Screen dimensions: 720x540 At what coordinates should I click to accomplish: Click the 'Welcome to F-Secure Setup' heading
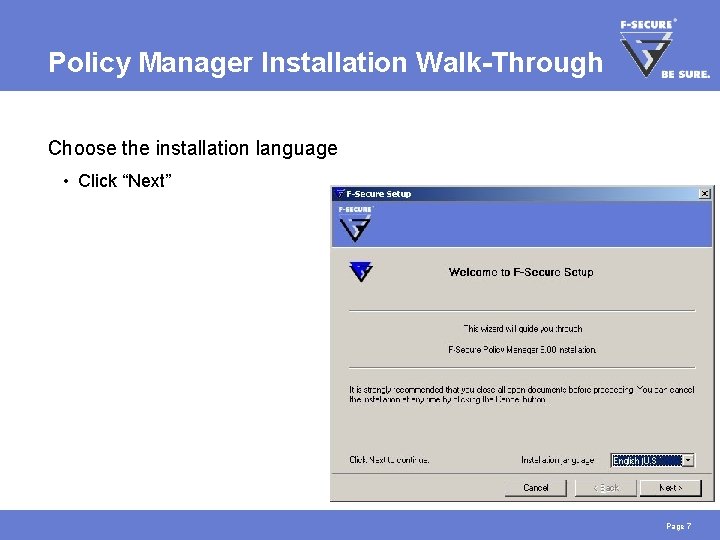tap(521, 272)
